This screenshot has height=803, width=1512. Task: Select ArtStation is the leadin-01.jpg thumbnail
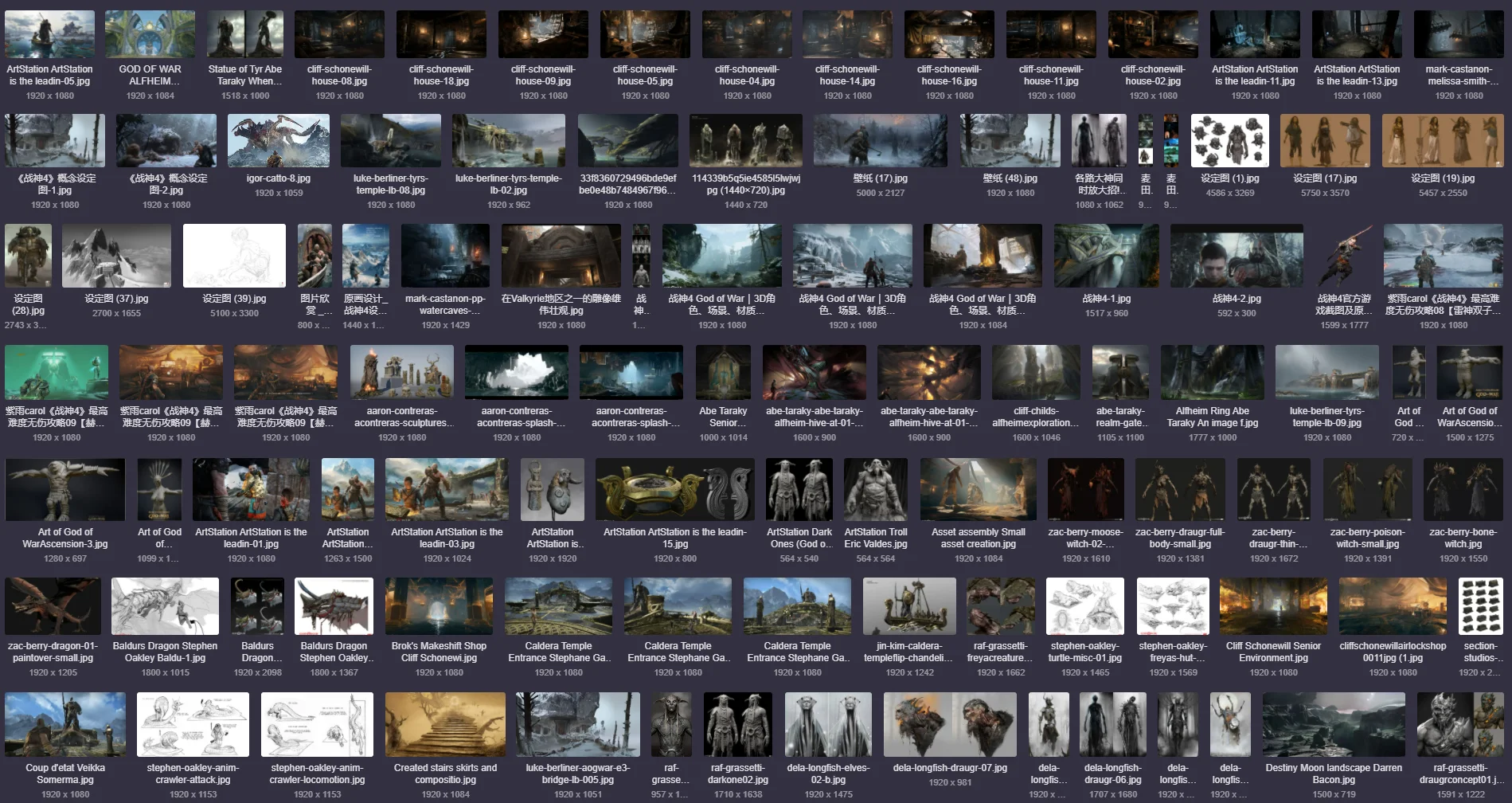click(251, 489)
